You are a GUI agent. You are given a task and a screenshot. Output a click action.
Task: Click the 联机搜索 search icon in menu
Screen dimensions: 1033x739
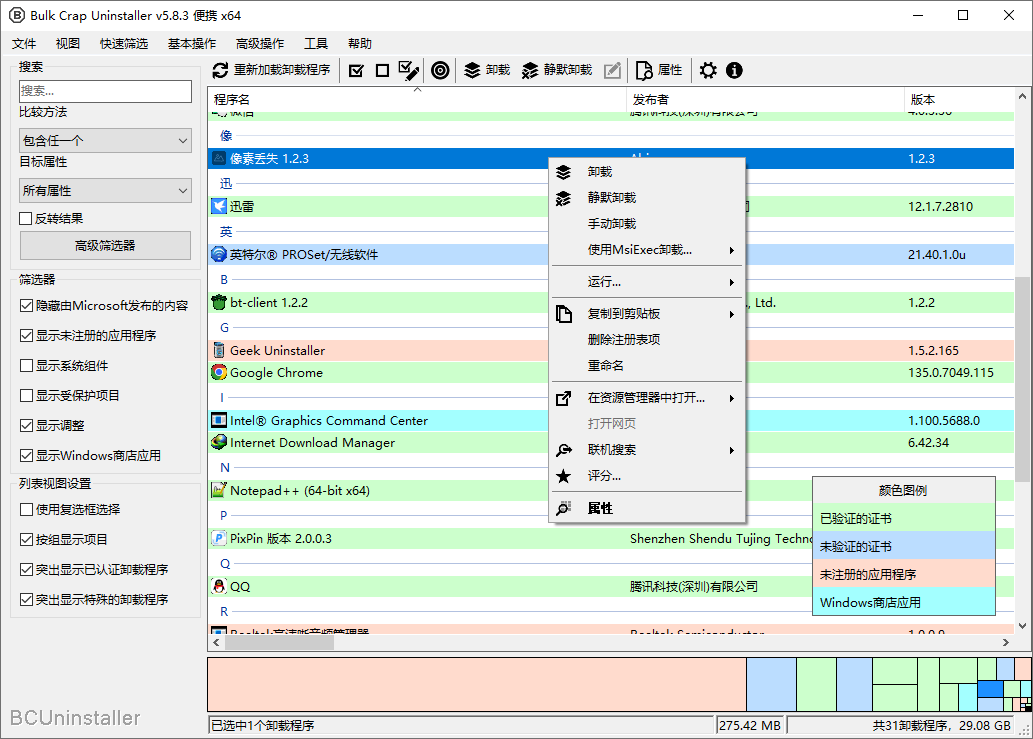click(x=564, y=450)
